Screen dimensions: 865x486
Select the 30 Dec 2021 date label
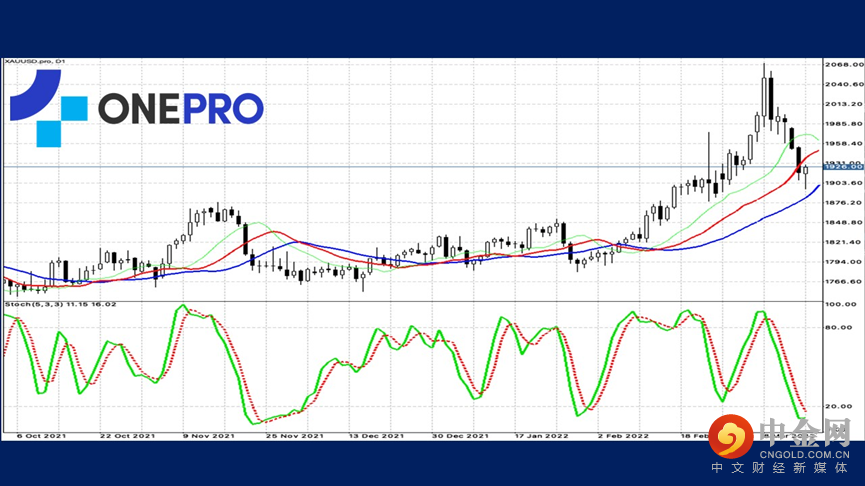460,436
